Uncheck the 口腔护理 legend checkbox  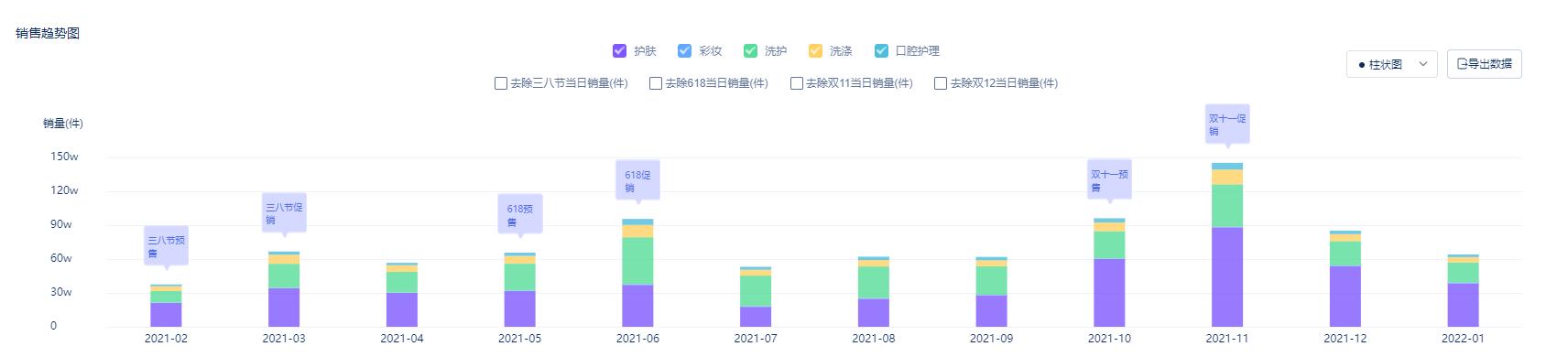[x=881, y=51]
